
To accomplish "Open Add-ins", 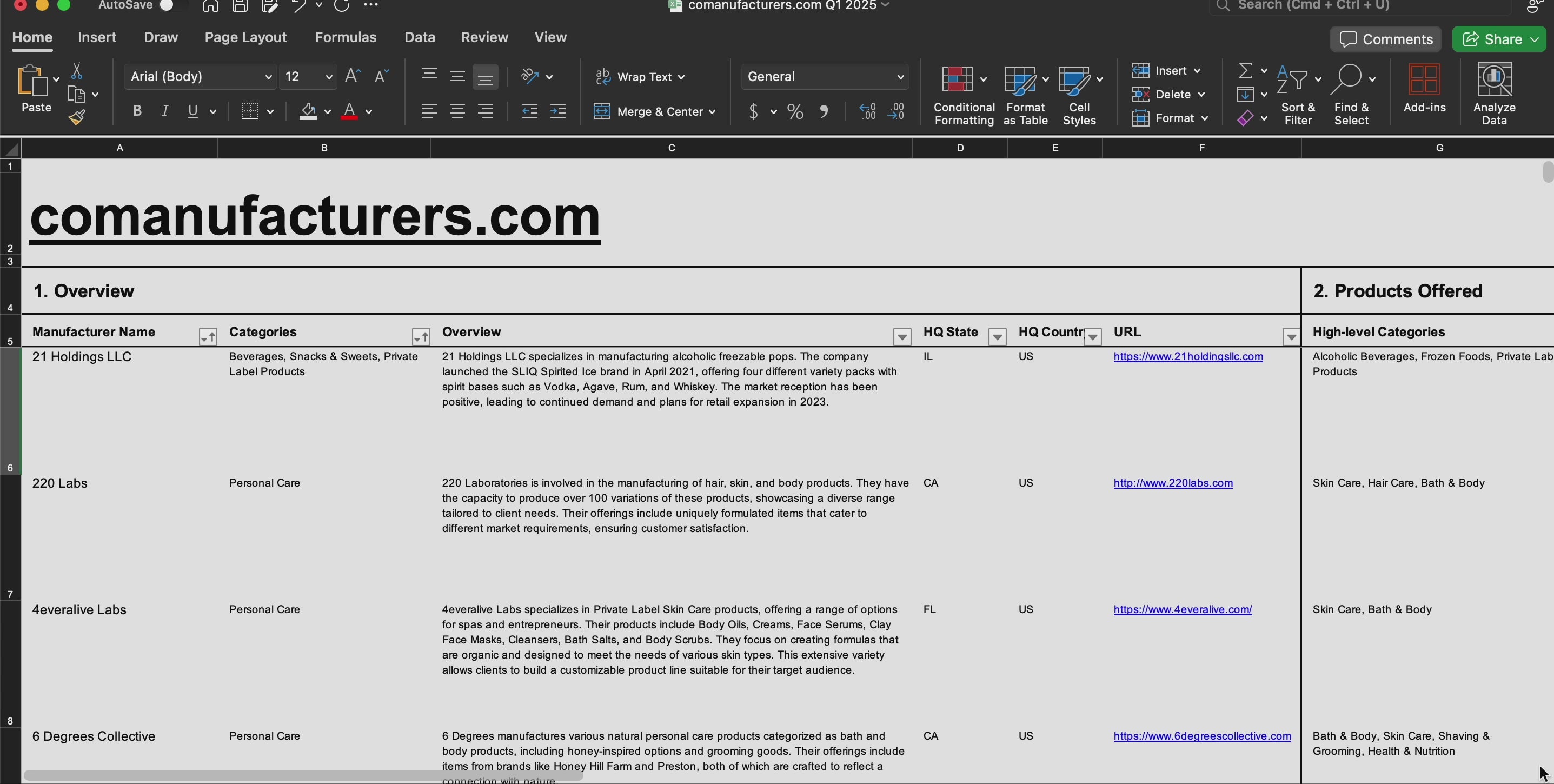I will [x=1424, y=89].
